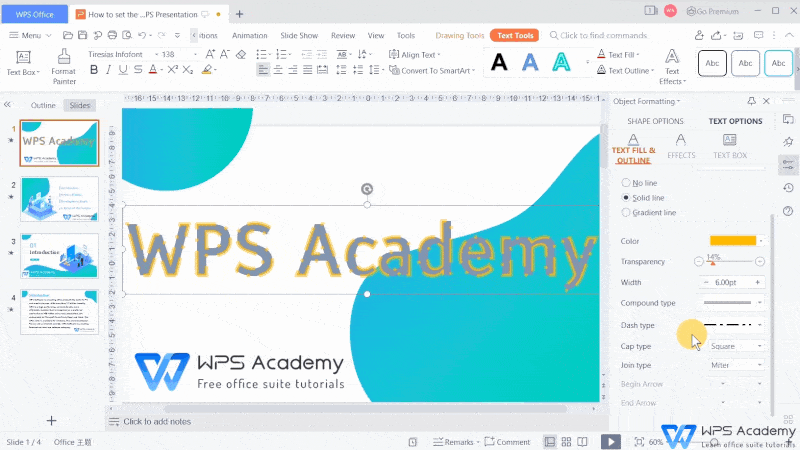The height and width of the screenshot is (450, 800).
Task: Click the Undo icon
Action: pos(142,35)
